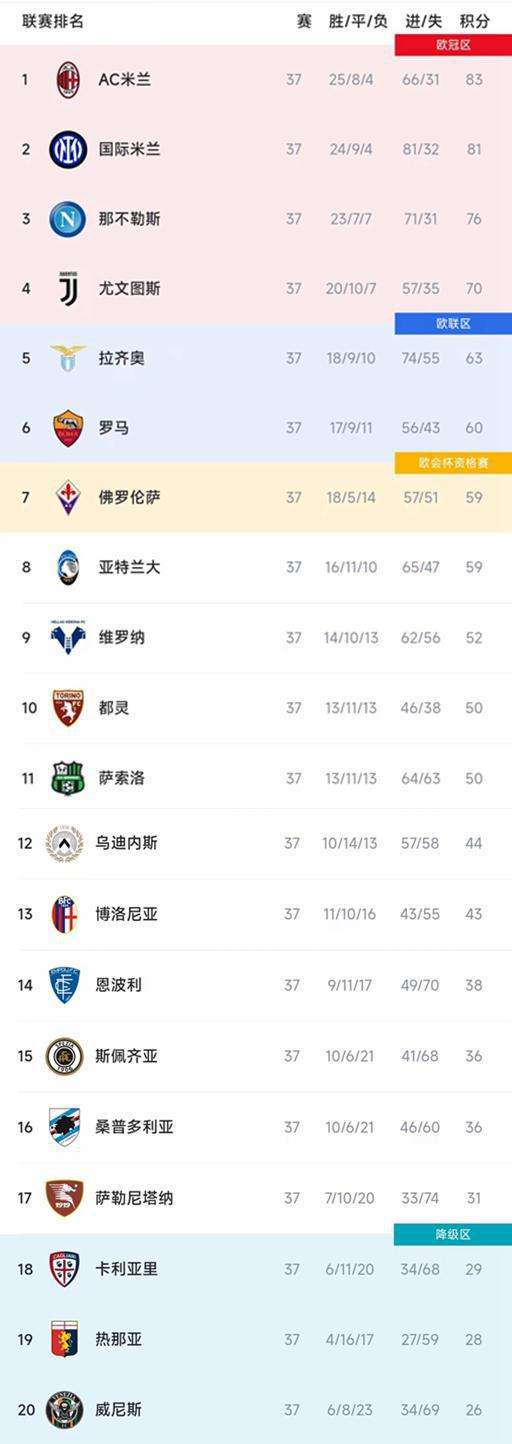Screen dimensions: 512x1444
Task: Click the 欧联区 blue zone label
Action: point(453,324)
